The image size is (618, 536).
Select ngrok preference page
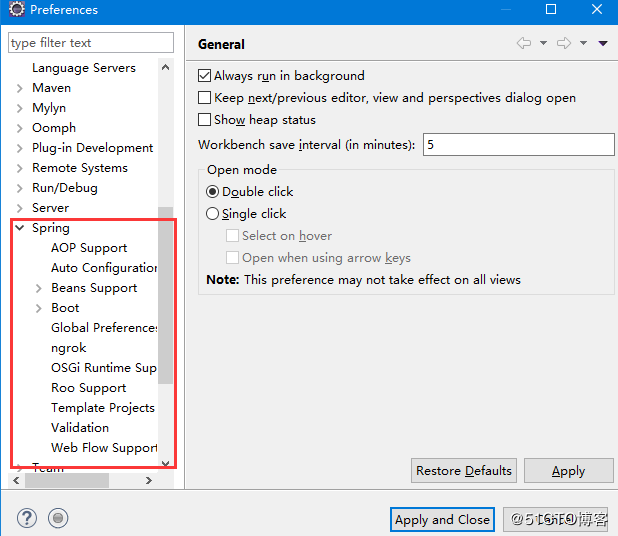(x=69, y=348)
